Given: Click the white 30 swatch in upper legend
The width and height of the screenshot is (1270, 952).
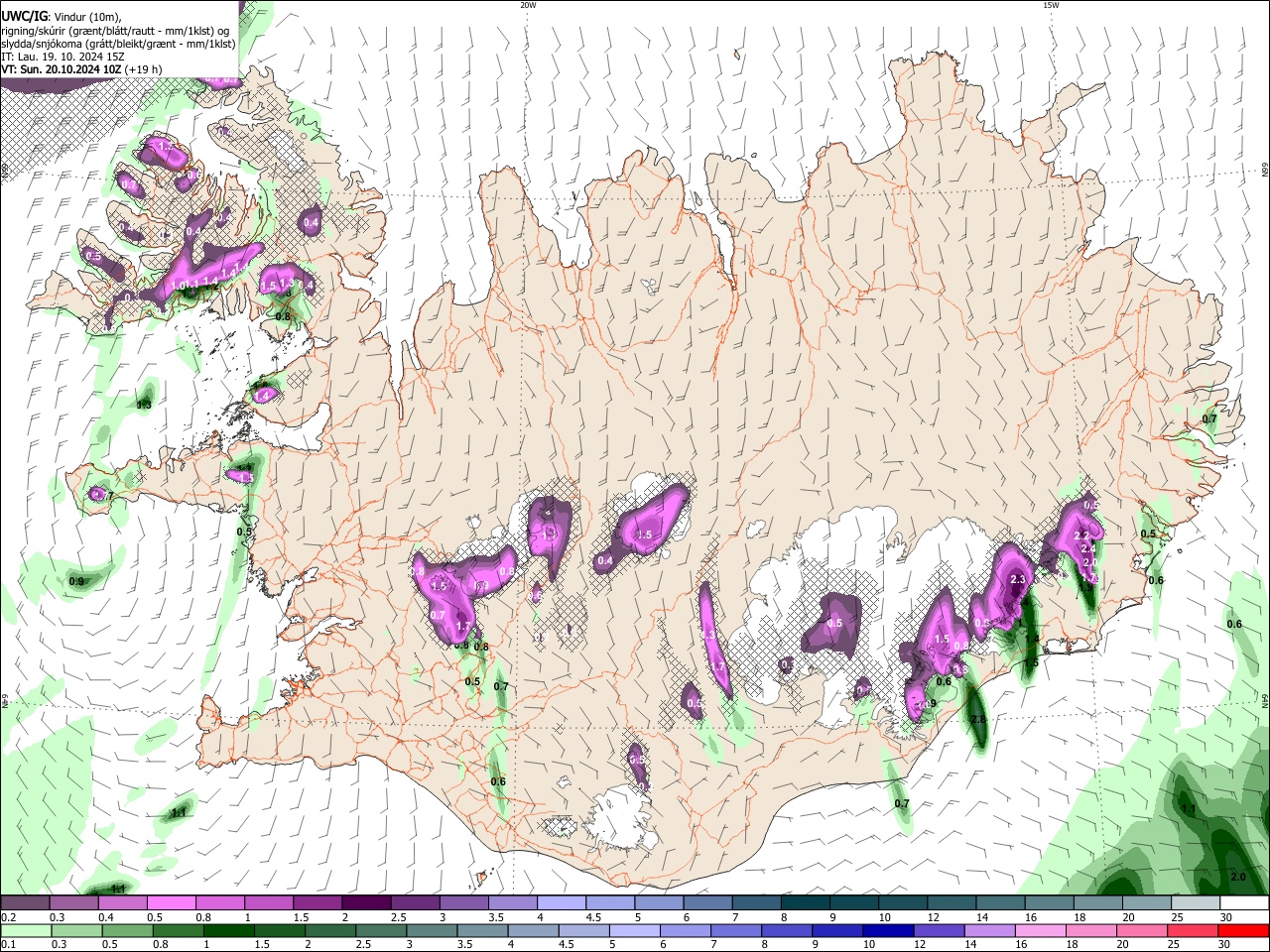Looking at the screenshot, I should coord(1245,902).
